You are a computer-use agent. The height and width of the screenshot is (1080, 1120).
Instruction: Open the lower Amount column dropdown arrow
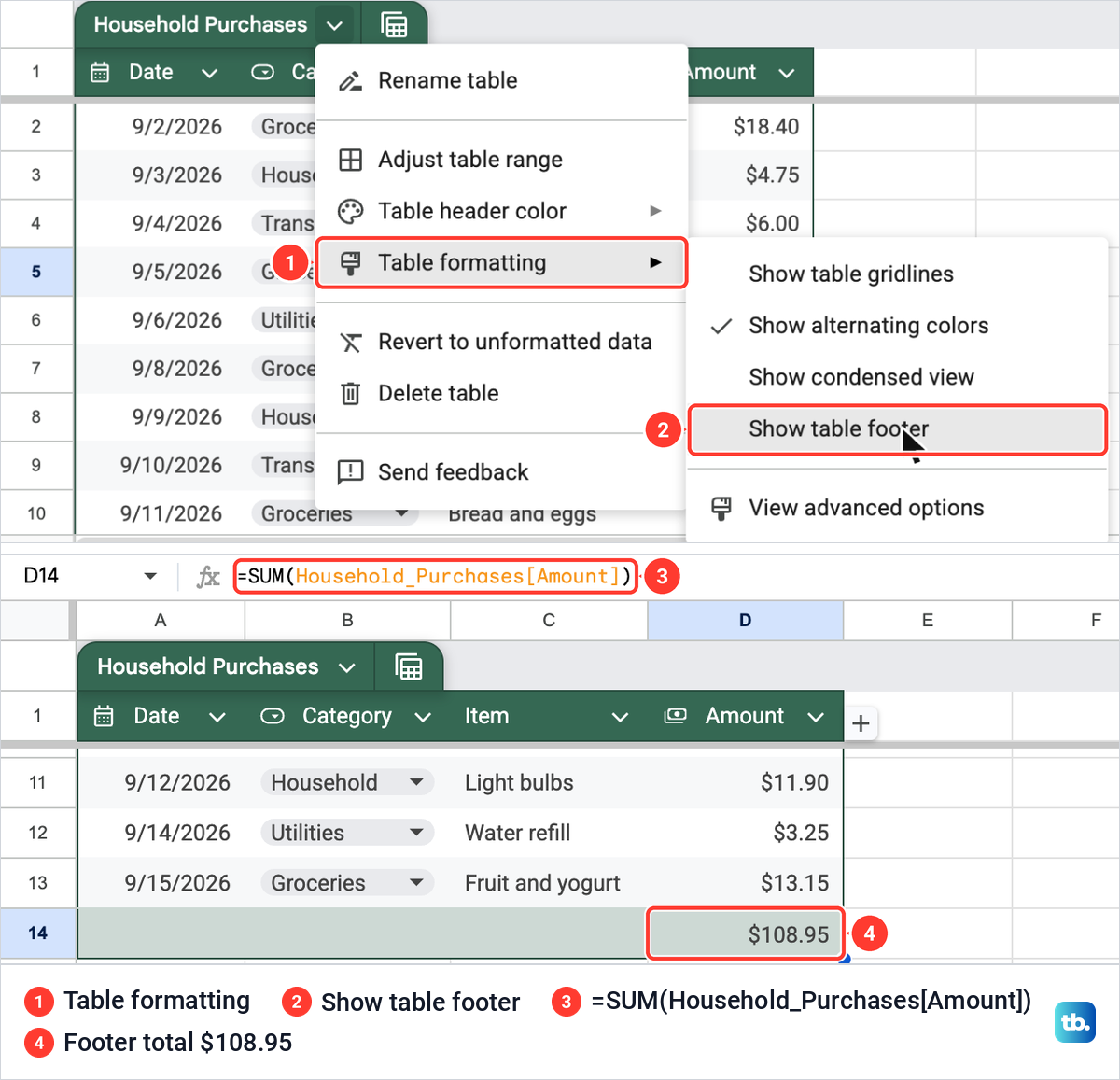click(816, 717)
